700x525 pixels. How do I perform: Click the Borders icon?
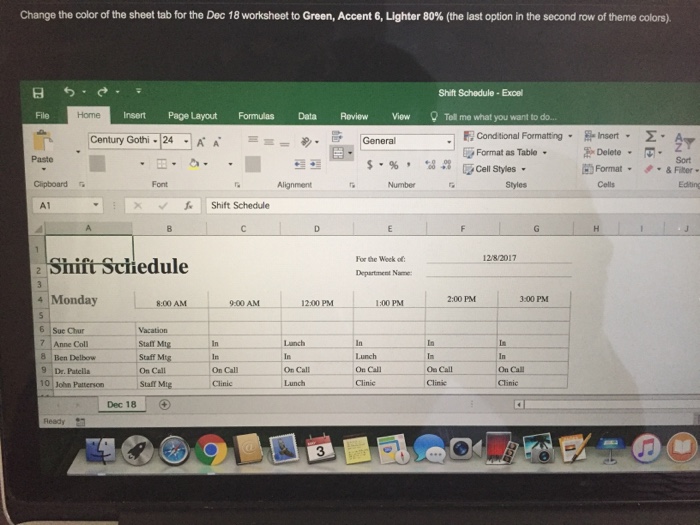pos(162,164)
